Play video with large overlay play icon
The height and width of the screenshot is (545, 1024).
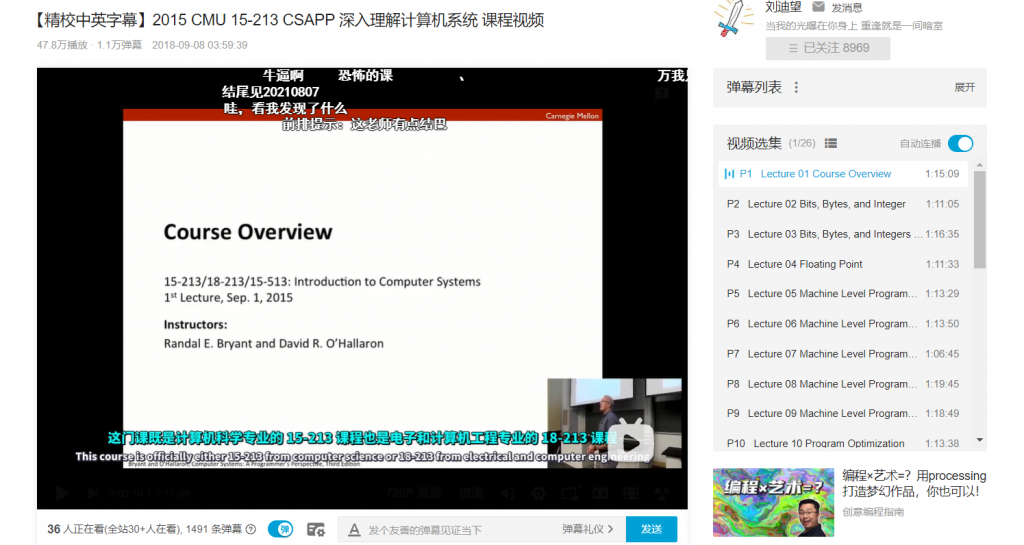(631, 442)
